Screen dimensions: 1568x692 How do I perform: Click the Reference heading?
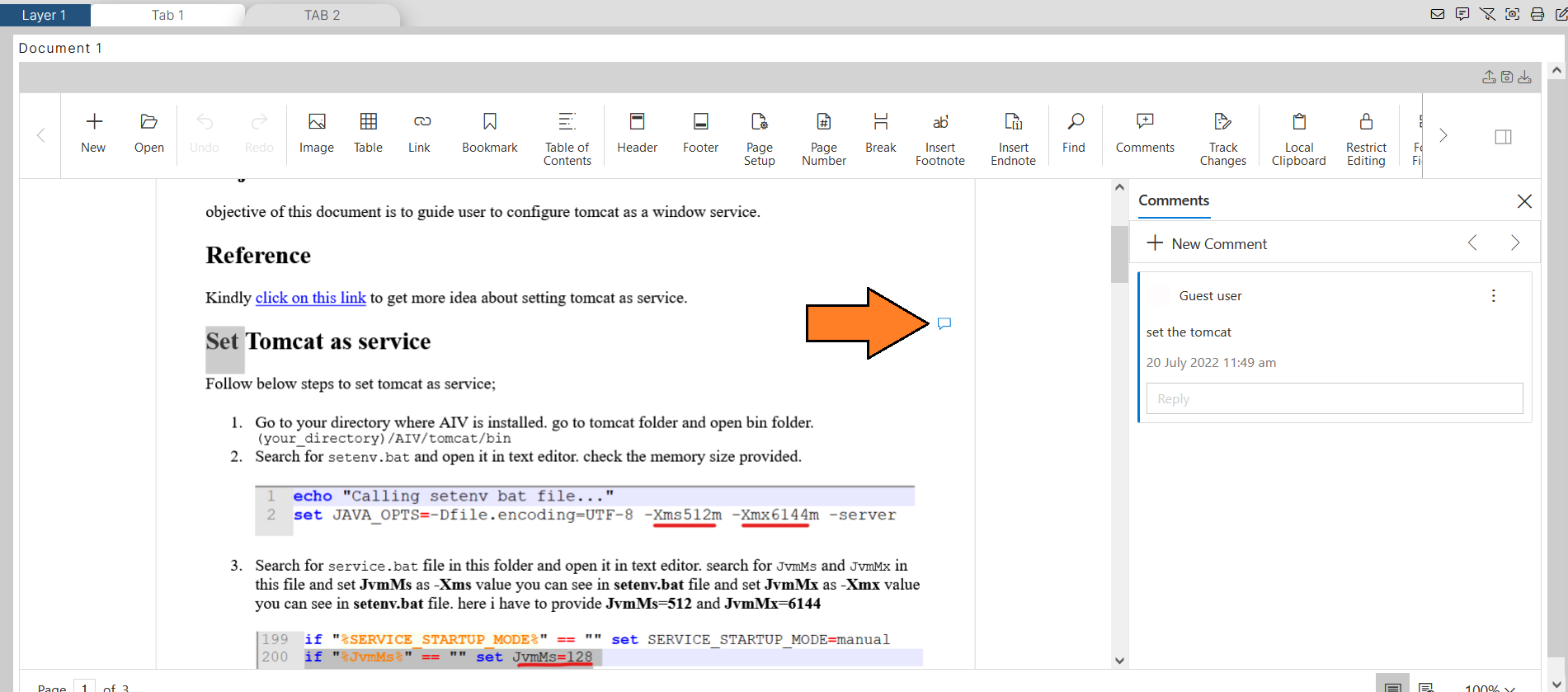[258, 255]
